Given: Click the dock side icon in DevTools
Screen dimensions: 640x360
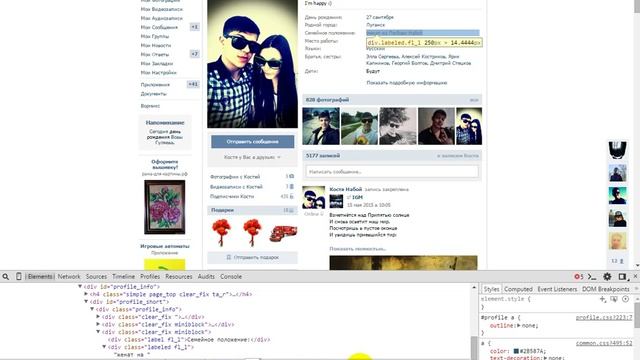Looking at the screenshot, I should (622, 277).
